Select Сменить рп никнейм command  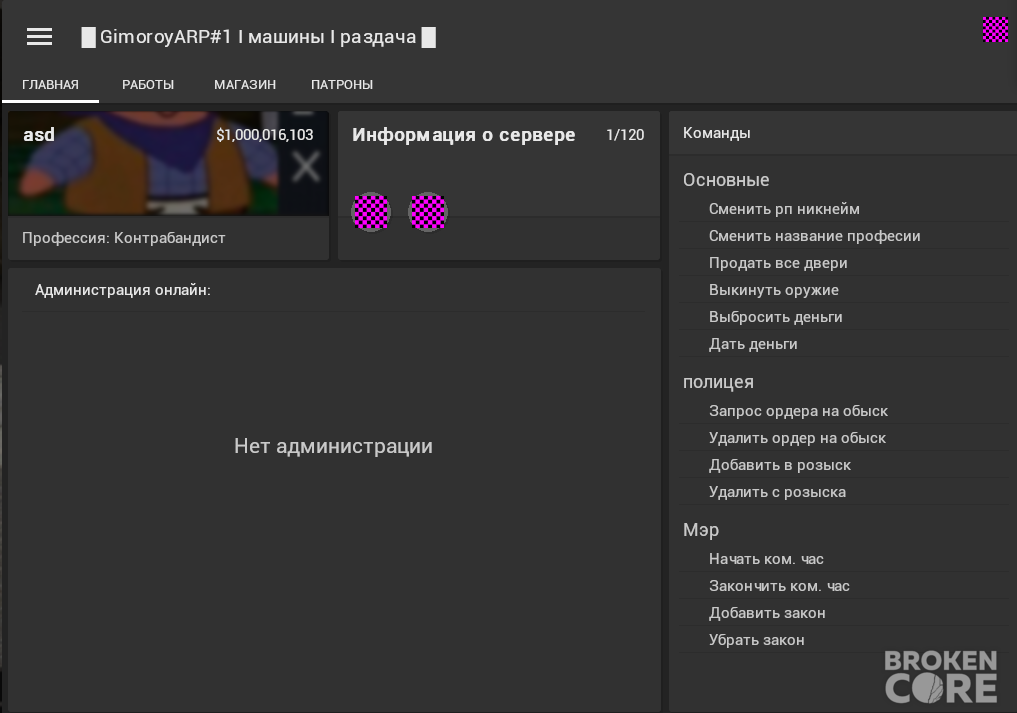(844, 209)
